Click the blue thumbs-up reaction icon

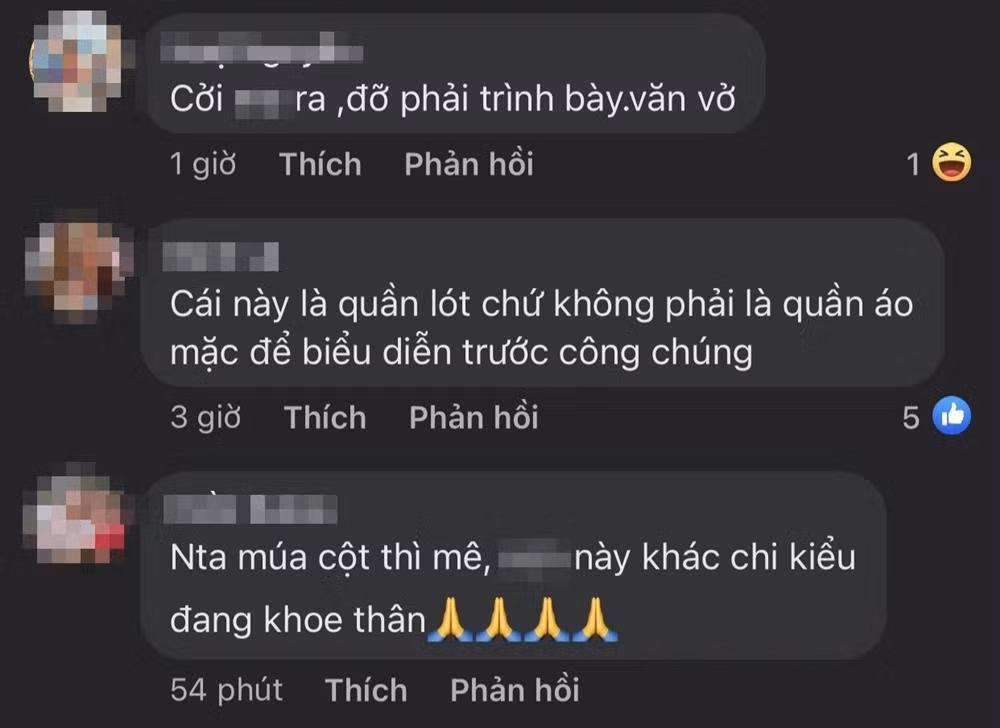[952, 416]
